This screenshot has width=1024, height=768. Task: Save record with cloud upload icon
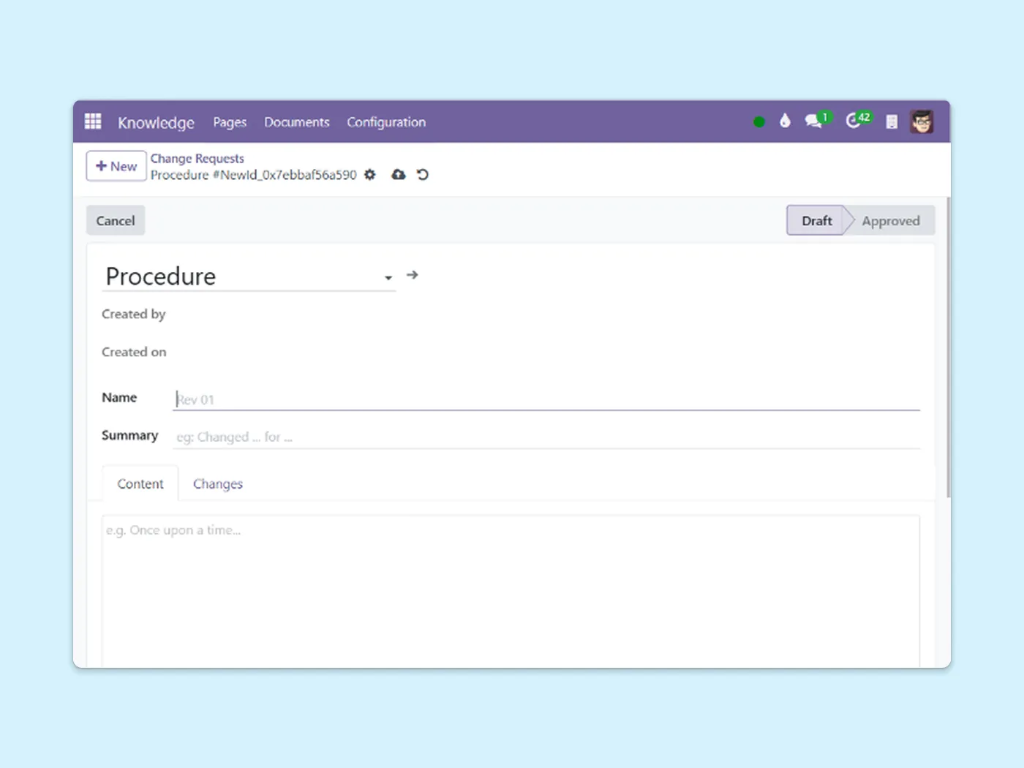tap(398, 175)
